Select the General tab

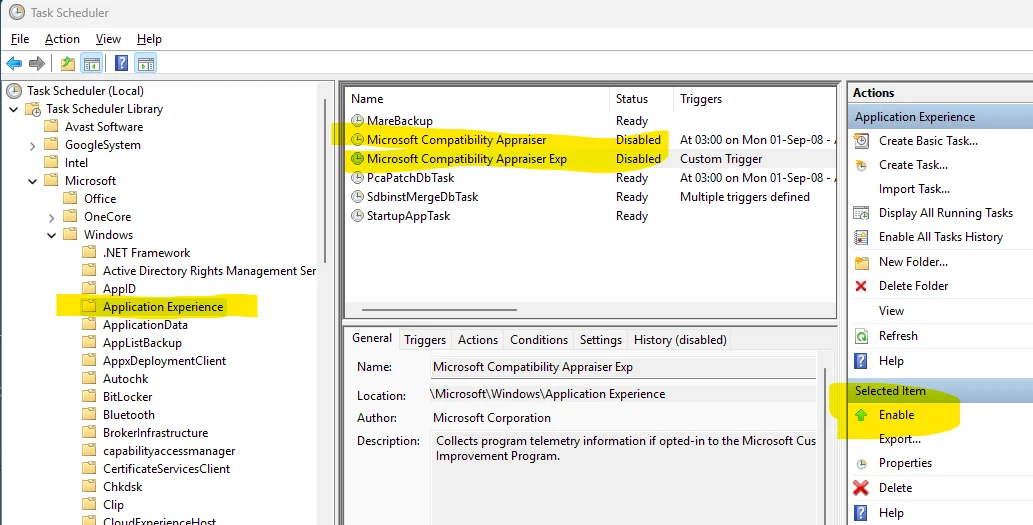[x=372, y=338]
